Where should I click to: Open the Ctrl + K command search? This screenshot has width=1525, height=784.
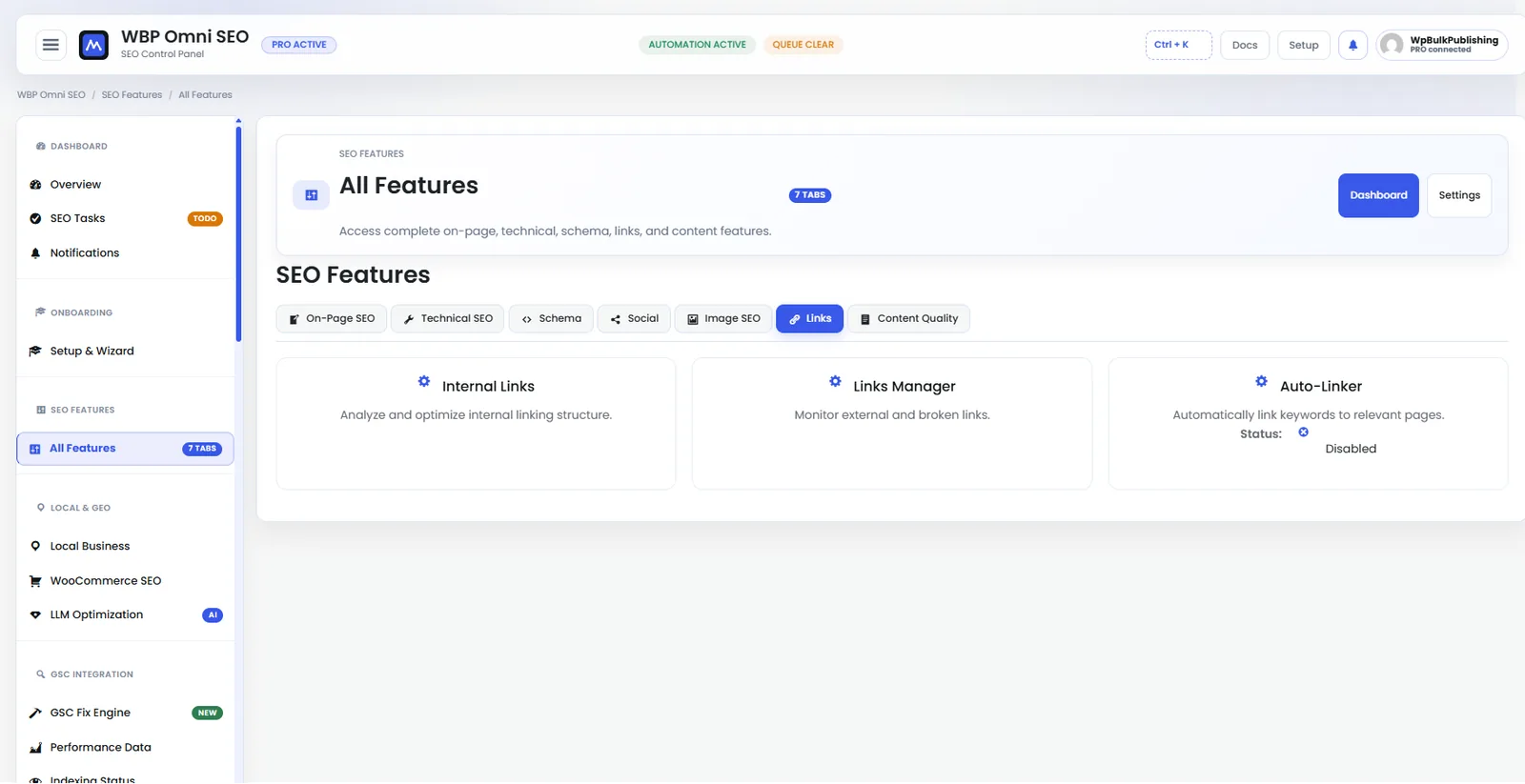pos(1179,45)
